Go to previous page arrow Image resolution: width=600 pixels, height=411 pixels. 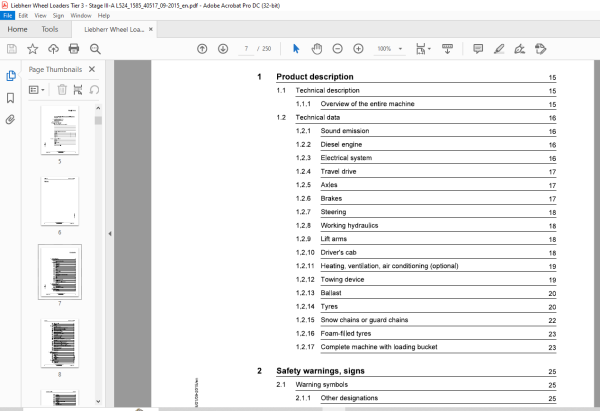(x=202, y=49)
